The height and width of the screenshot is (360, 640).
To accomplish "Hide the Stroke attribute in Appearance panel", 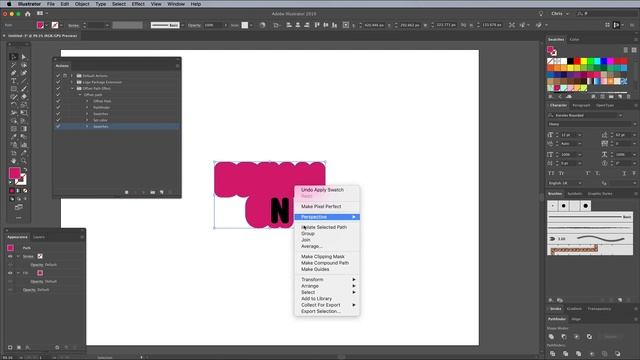I will pyautogui.click(x=10, y=256).
